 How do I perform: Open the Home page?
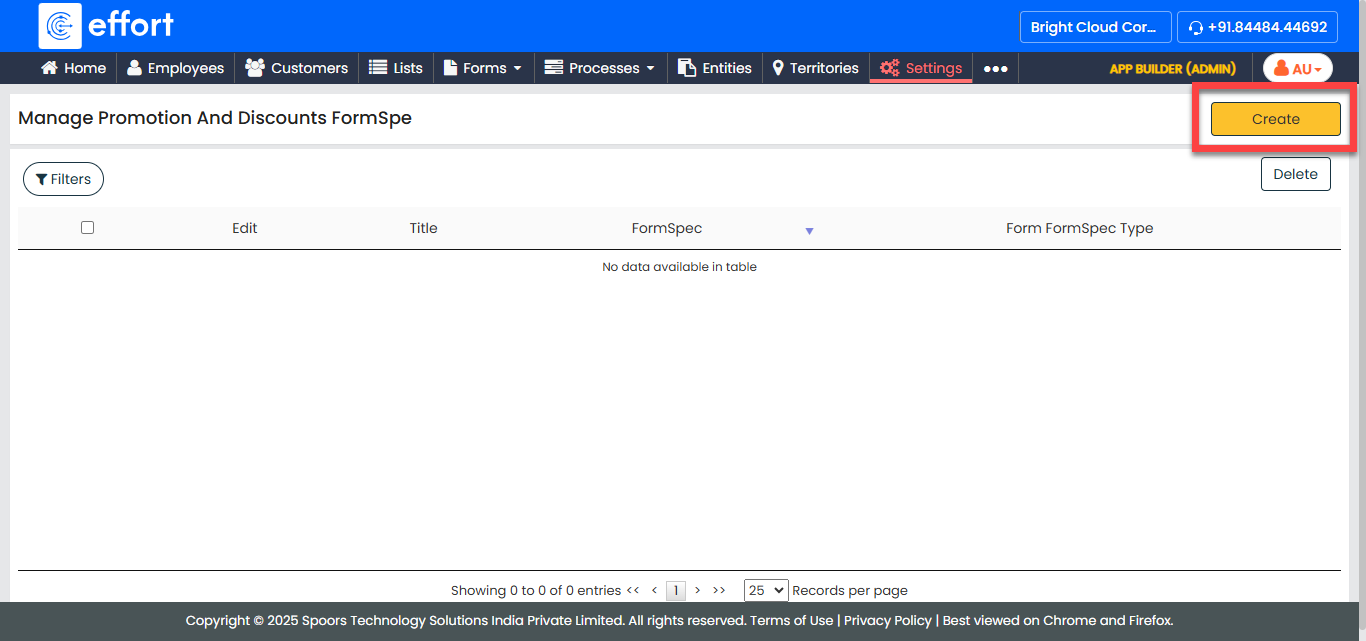[x=73, y=68]
